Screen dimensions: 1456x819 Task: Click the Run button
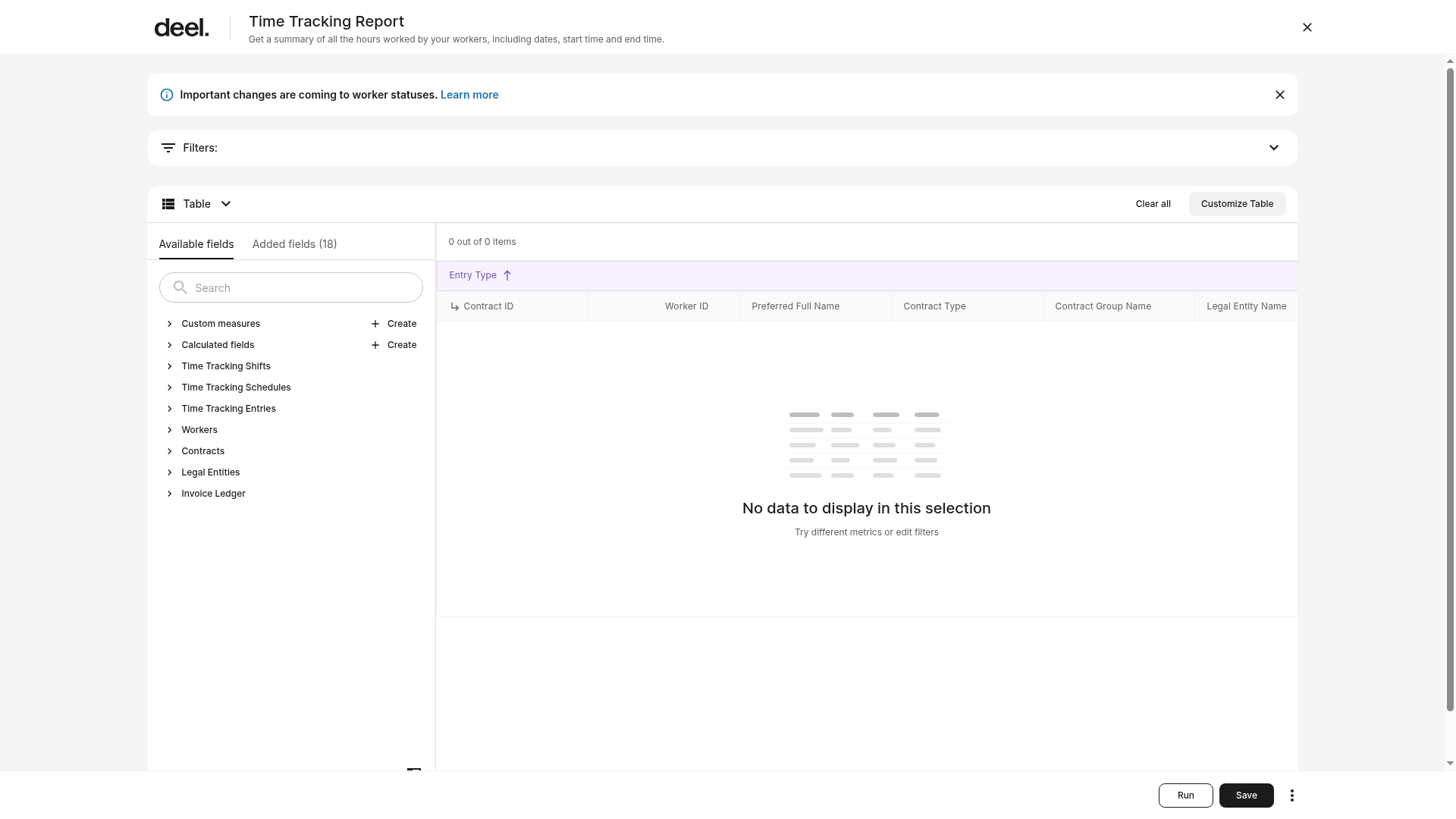tap(1185, 795)
